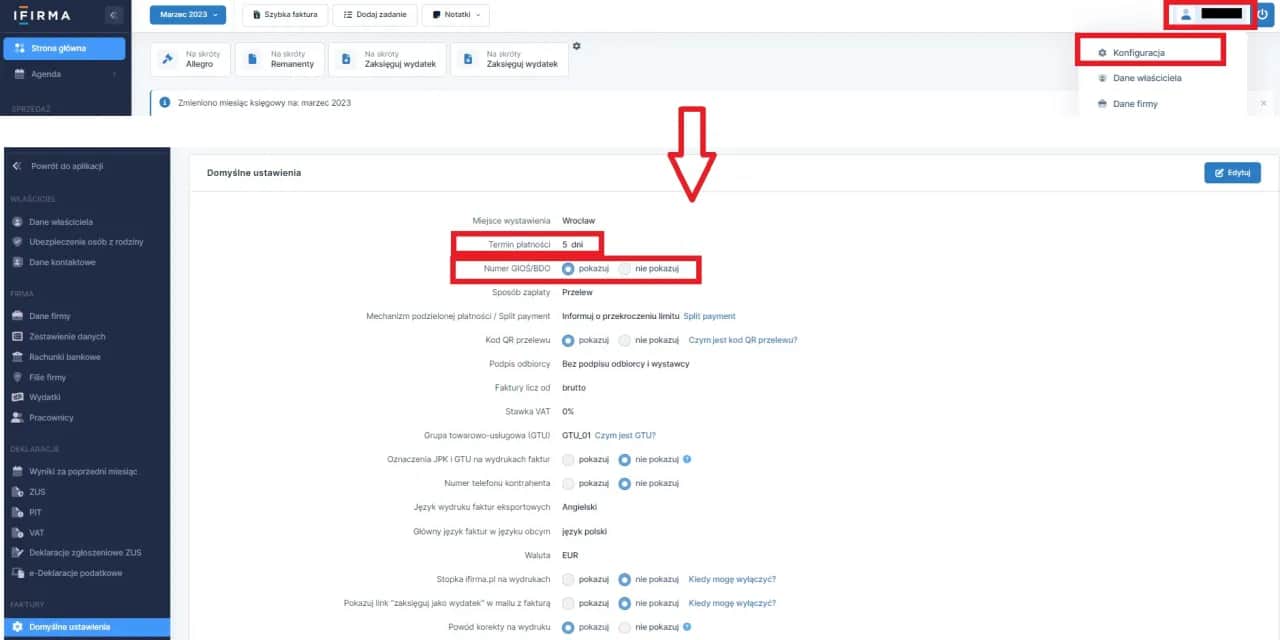Image resolution: width=1280 pixels, height=640 pixels.
Task: Open the shortcuts configuration gear icon
Action: (576, 45)
